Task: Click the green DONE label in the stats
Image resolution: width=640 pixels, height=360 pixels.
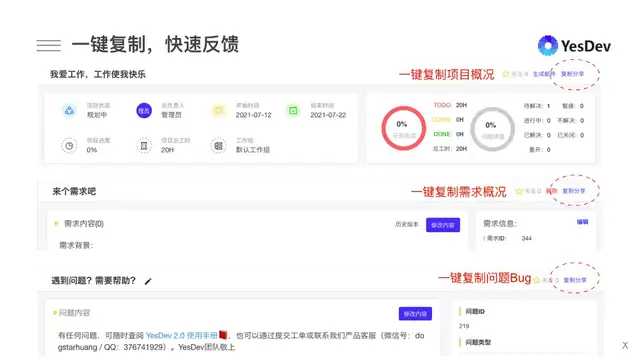Action: 442,134
